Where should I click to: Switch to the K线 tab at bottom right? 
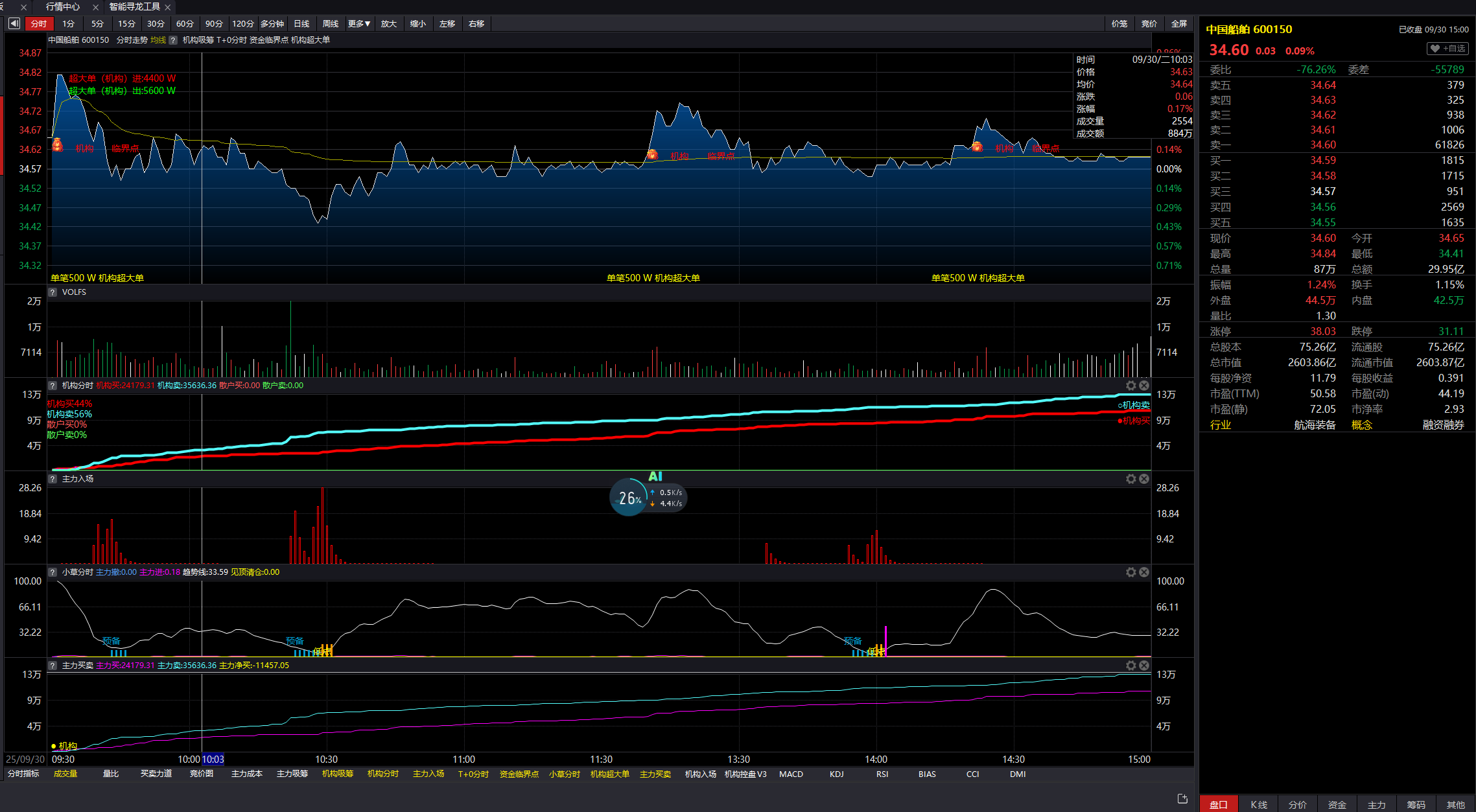tap(1258, 804)
